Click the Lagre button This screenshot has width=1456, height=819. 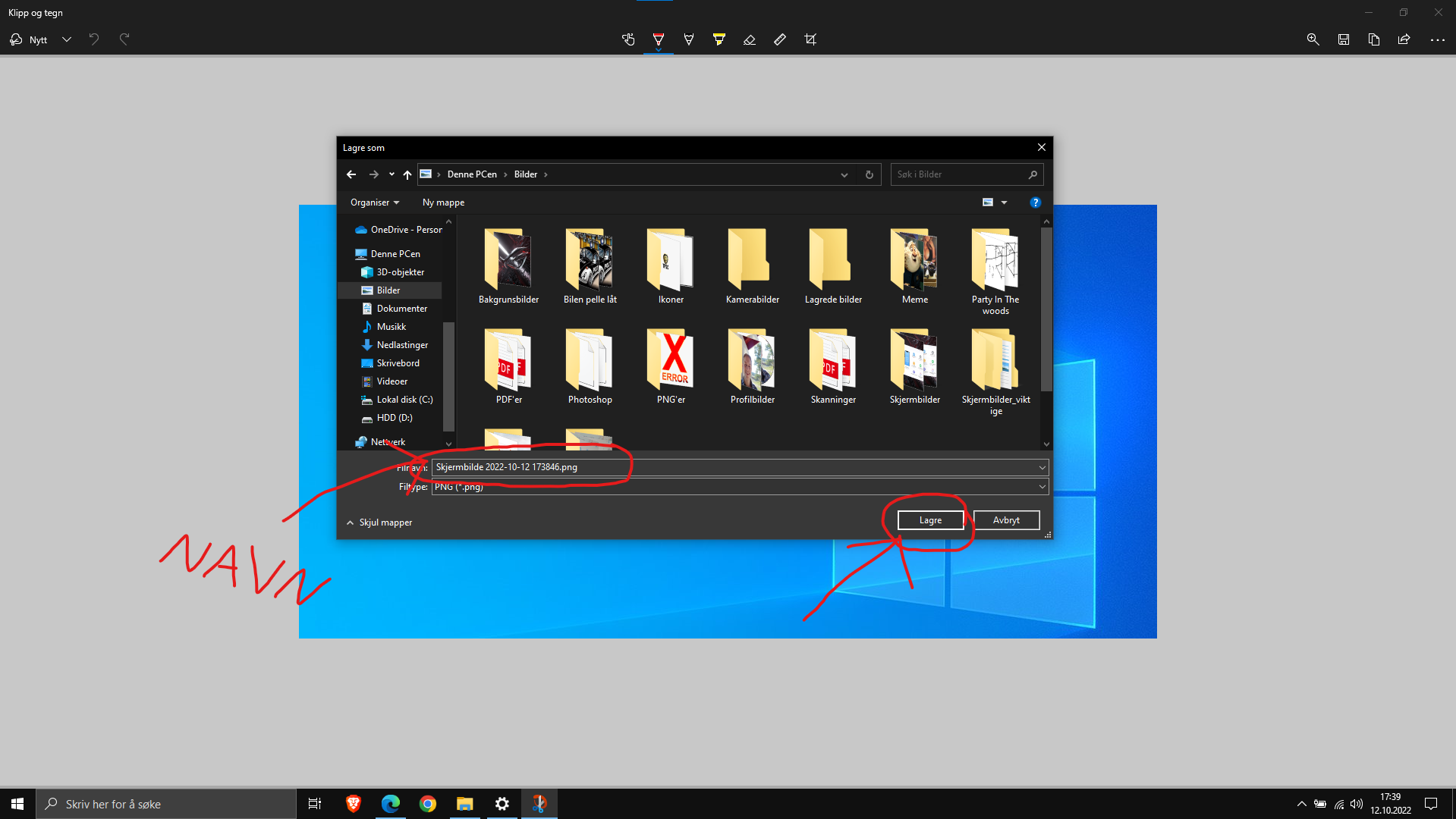(930, 520)
